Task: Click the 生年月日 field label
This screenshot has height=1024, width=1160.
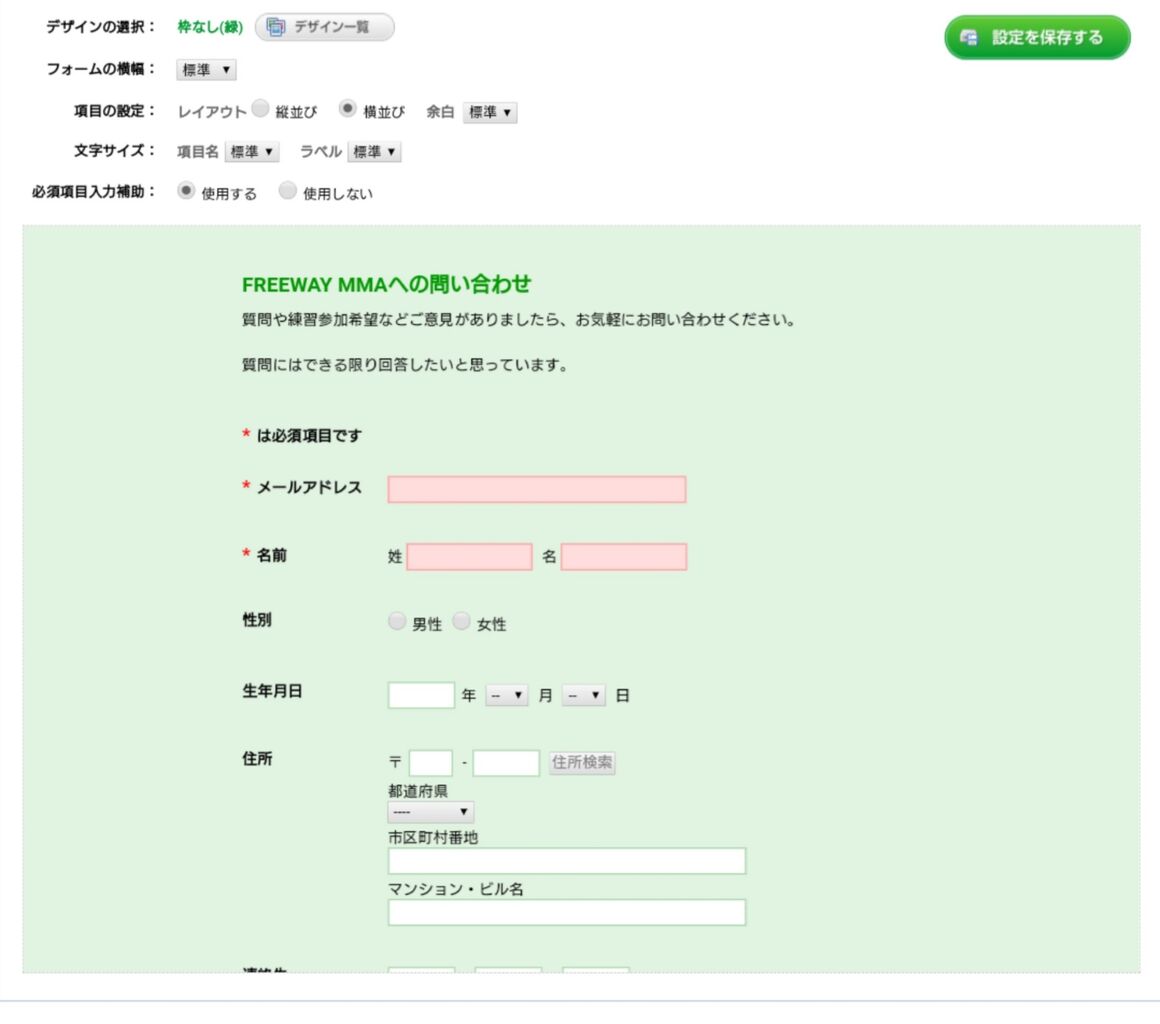Action: 272,691
